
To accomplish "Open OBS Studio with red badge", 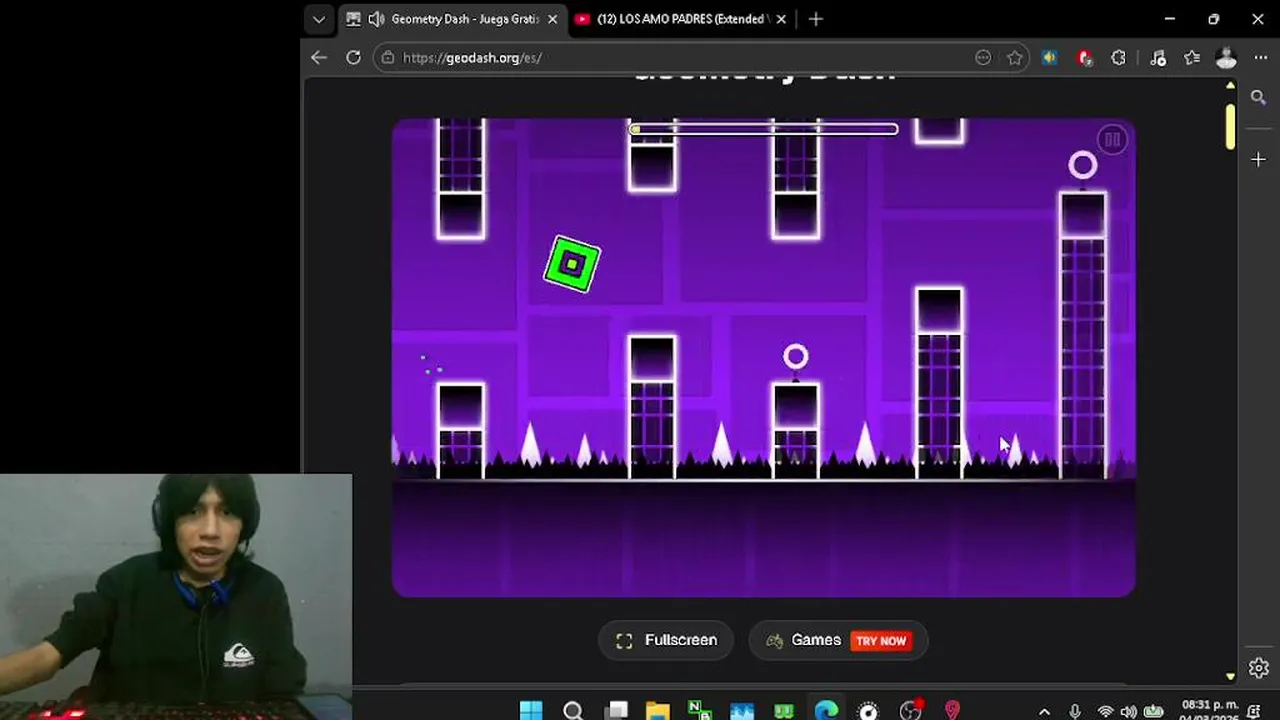I will [x=910, y=710].
